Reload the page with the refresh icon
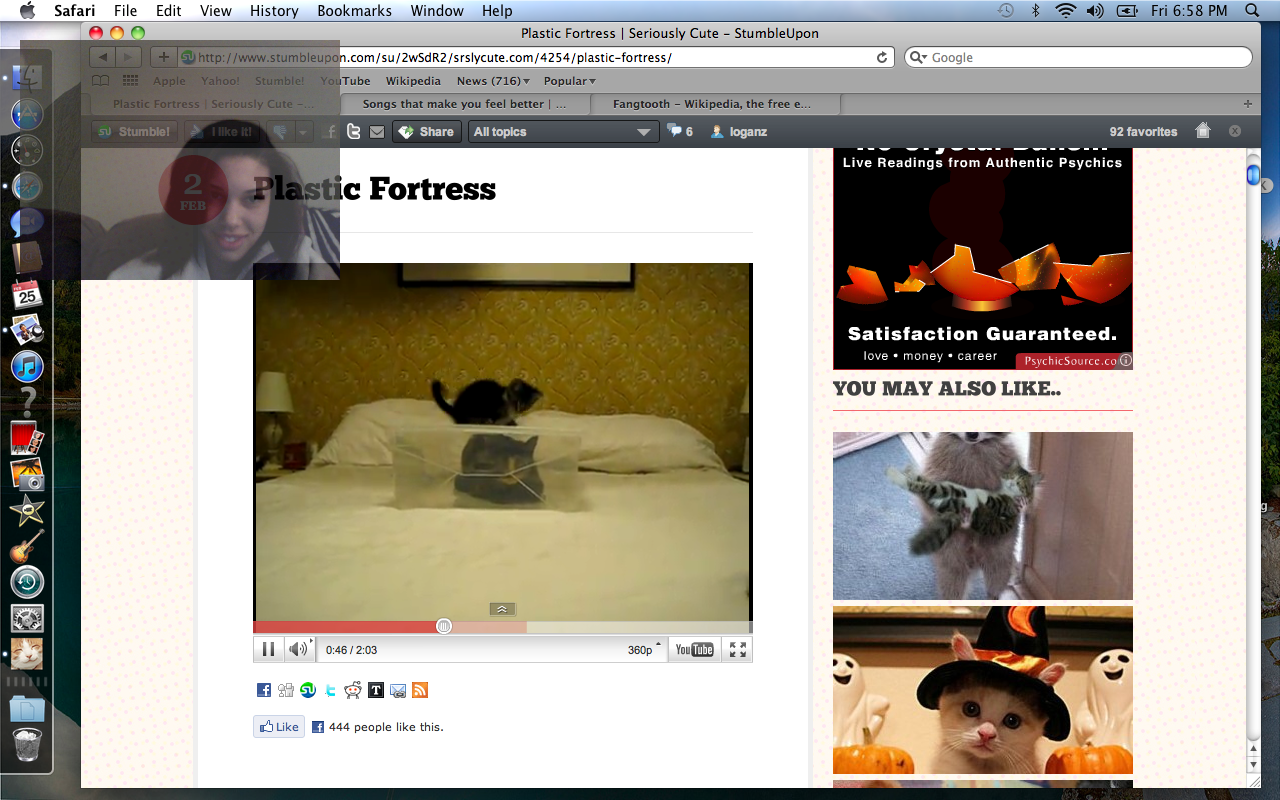Image resolution: width=1280 pixels, height=800 pixels. 882,58
